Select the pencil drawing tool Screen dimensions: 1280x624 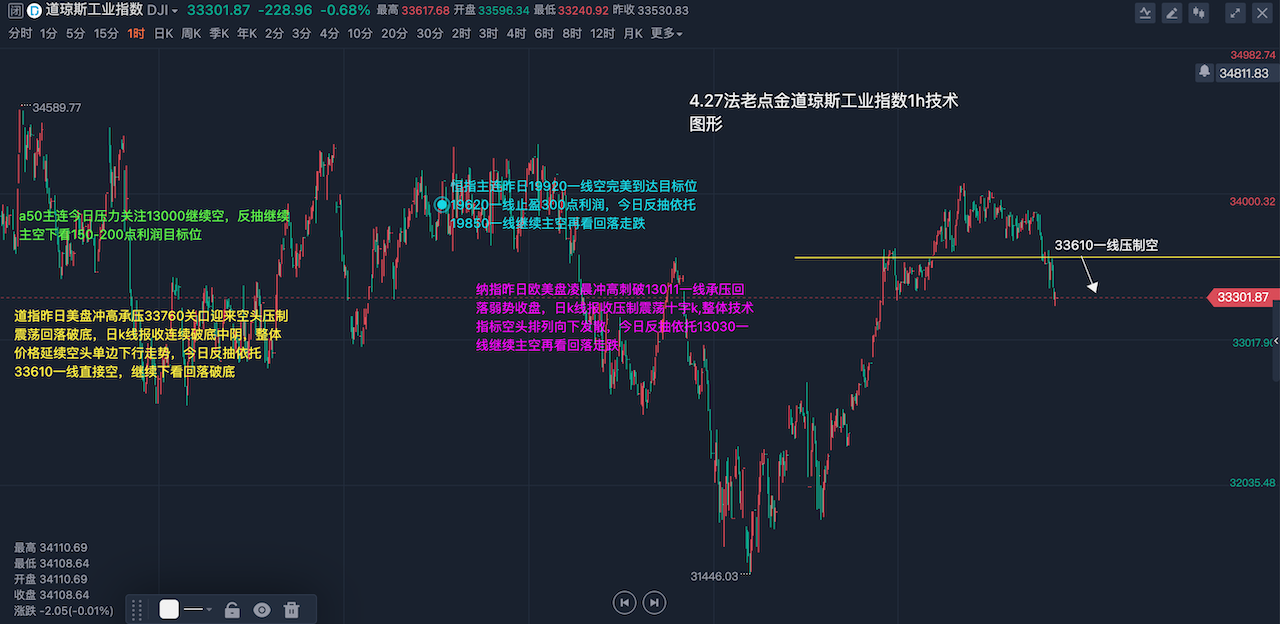[x=1172, y=13]
